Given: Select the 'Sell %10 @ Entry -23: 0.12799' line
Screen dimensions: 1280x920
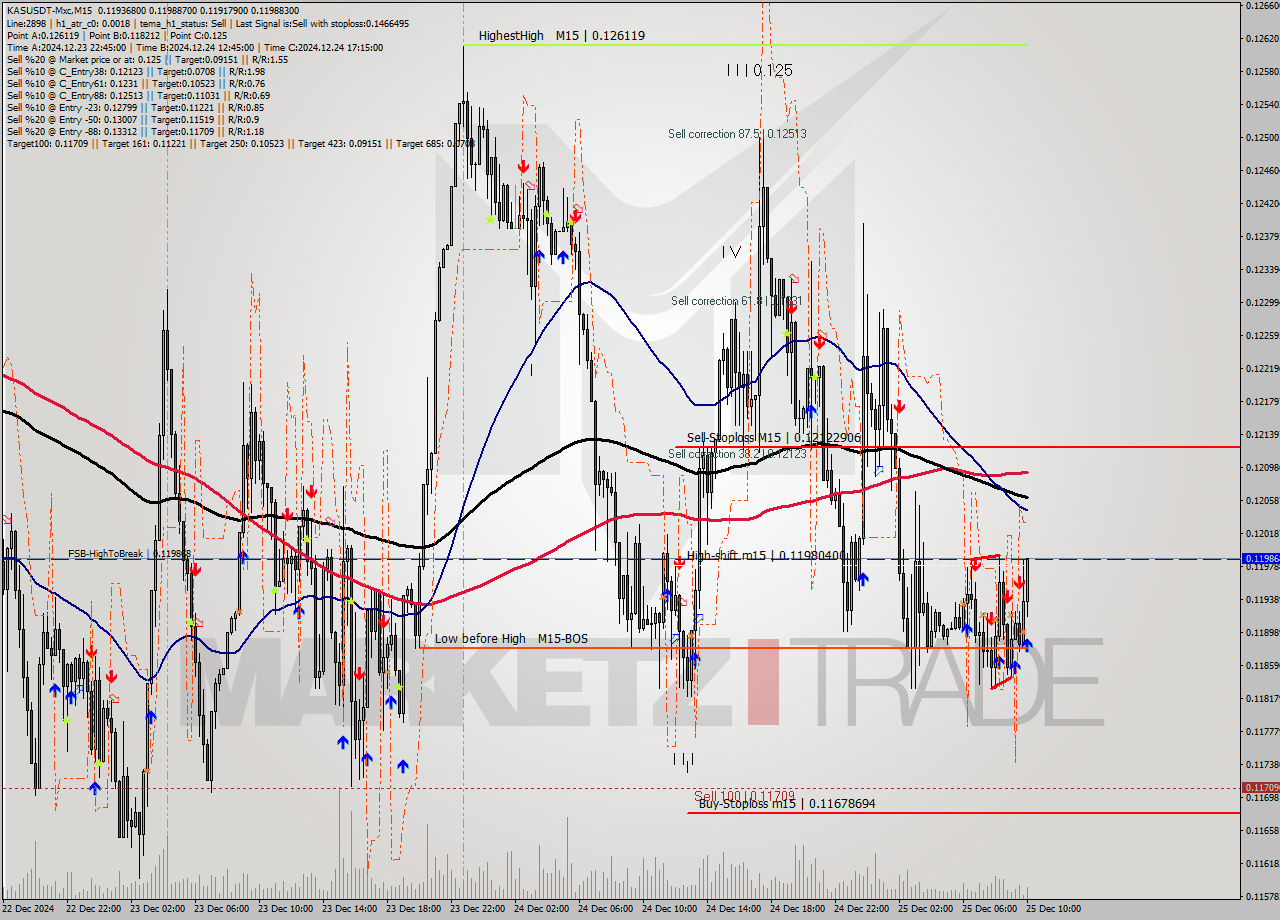Looking at the screenshot, I should tap(135, 107).
